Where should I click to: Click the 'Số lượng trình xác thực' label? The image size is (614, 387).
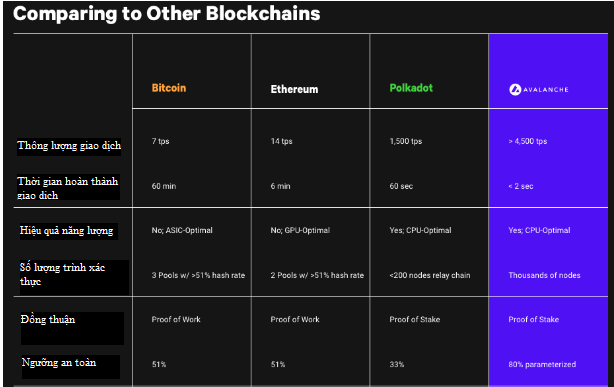tap(62, 274)
